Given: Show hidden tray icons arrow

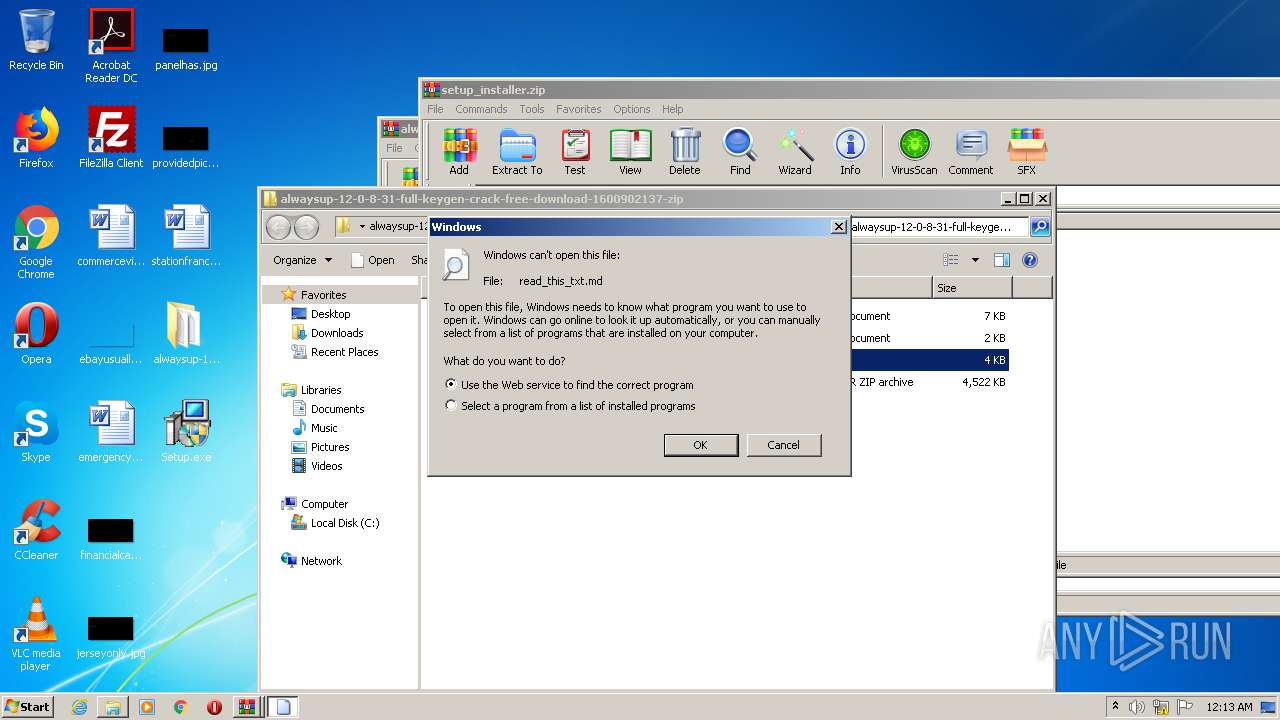Looking at the screenshot, I should point(1115,707).
